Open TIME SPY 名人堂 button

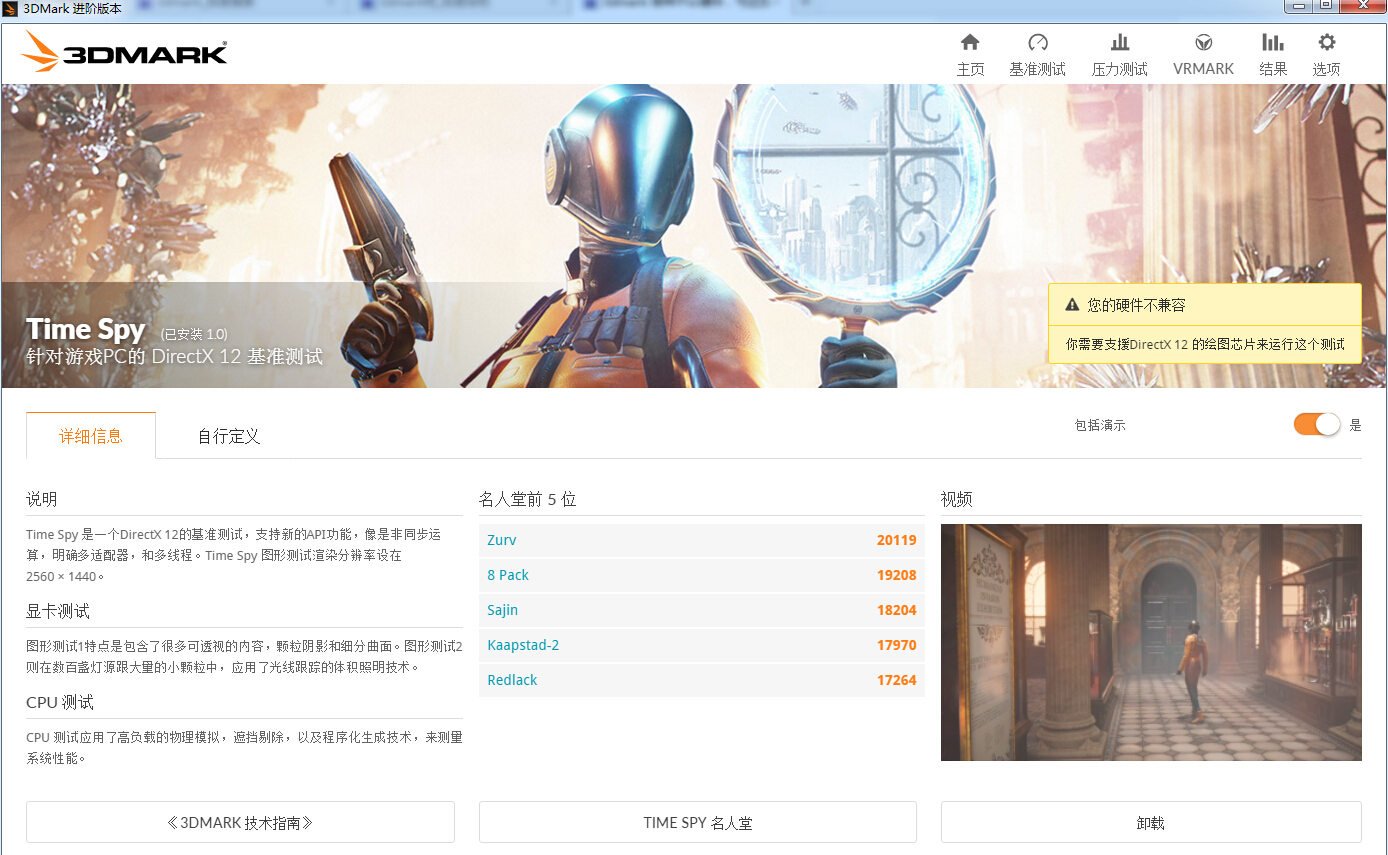tap(698, 823)
